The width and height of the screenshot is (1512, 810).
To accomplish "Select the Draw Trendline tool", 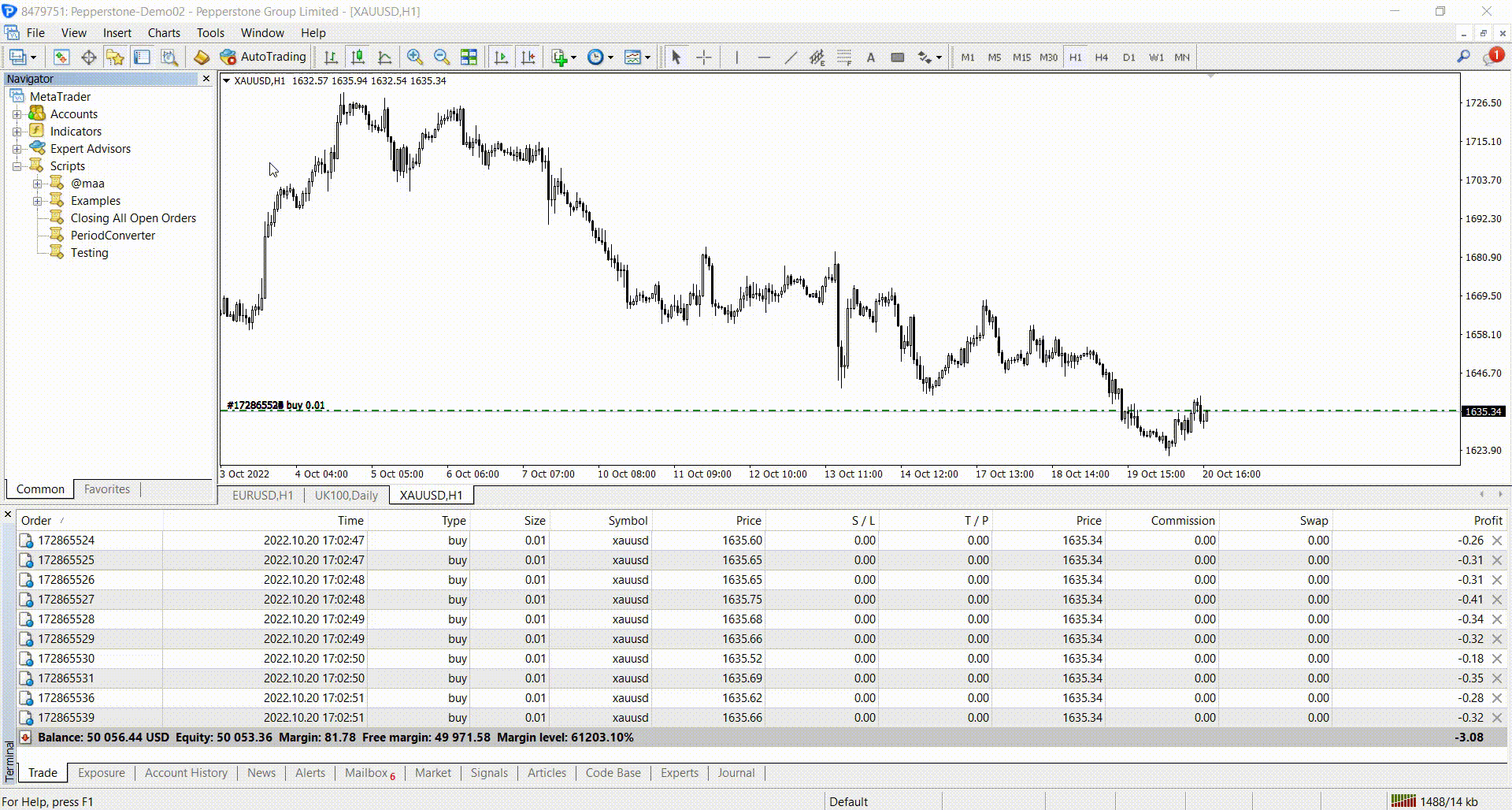I will click(x=790, y=57).
